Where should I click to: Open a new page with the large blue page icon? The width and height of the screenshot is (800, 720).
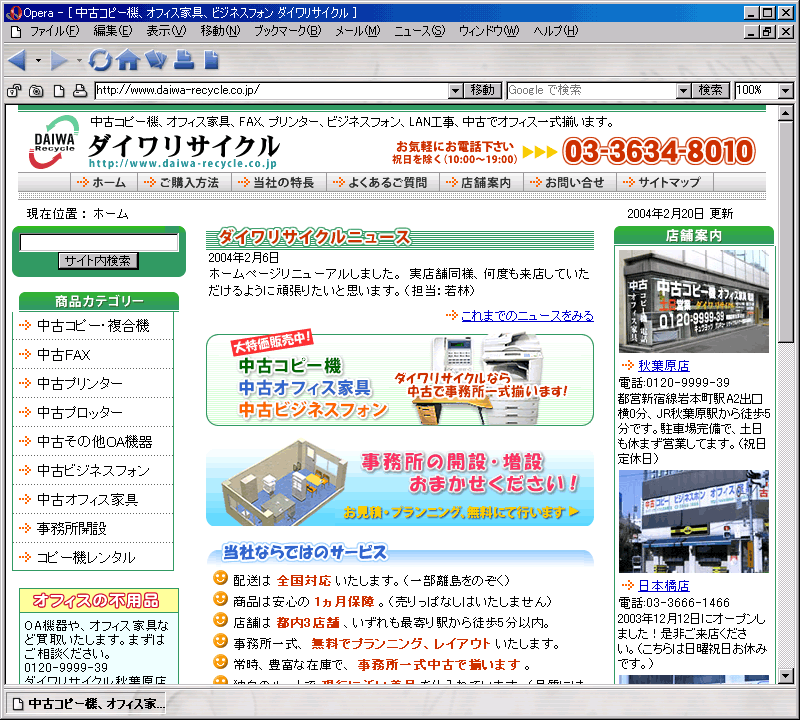[x=211, y=60]
